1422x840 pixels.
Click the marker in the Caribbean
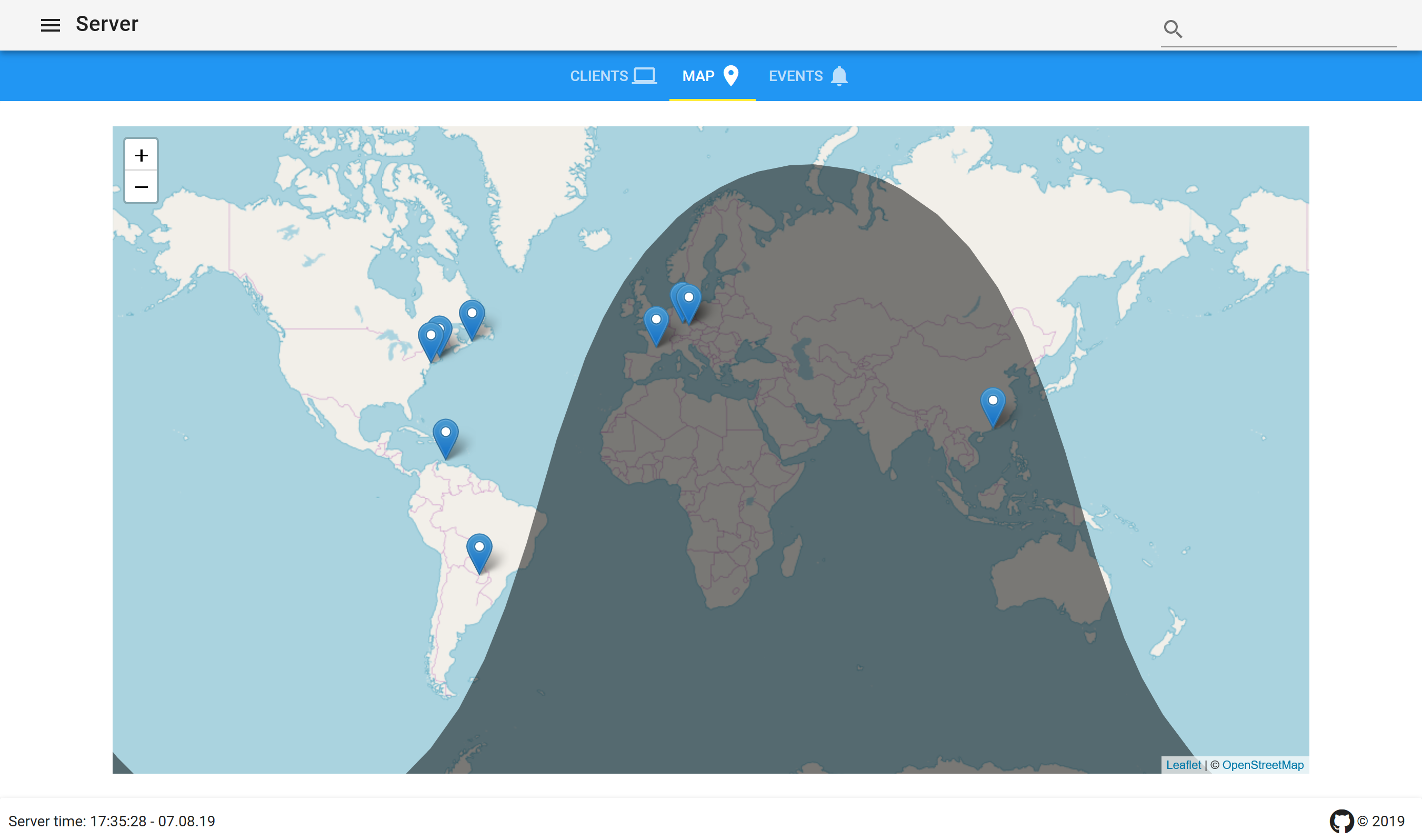point(445,434)
